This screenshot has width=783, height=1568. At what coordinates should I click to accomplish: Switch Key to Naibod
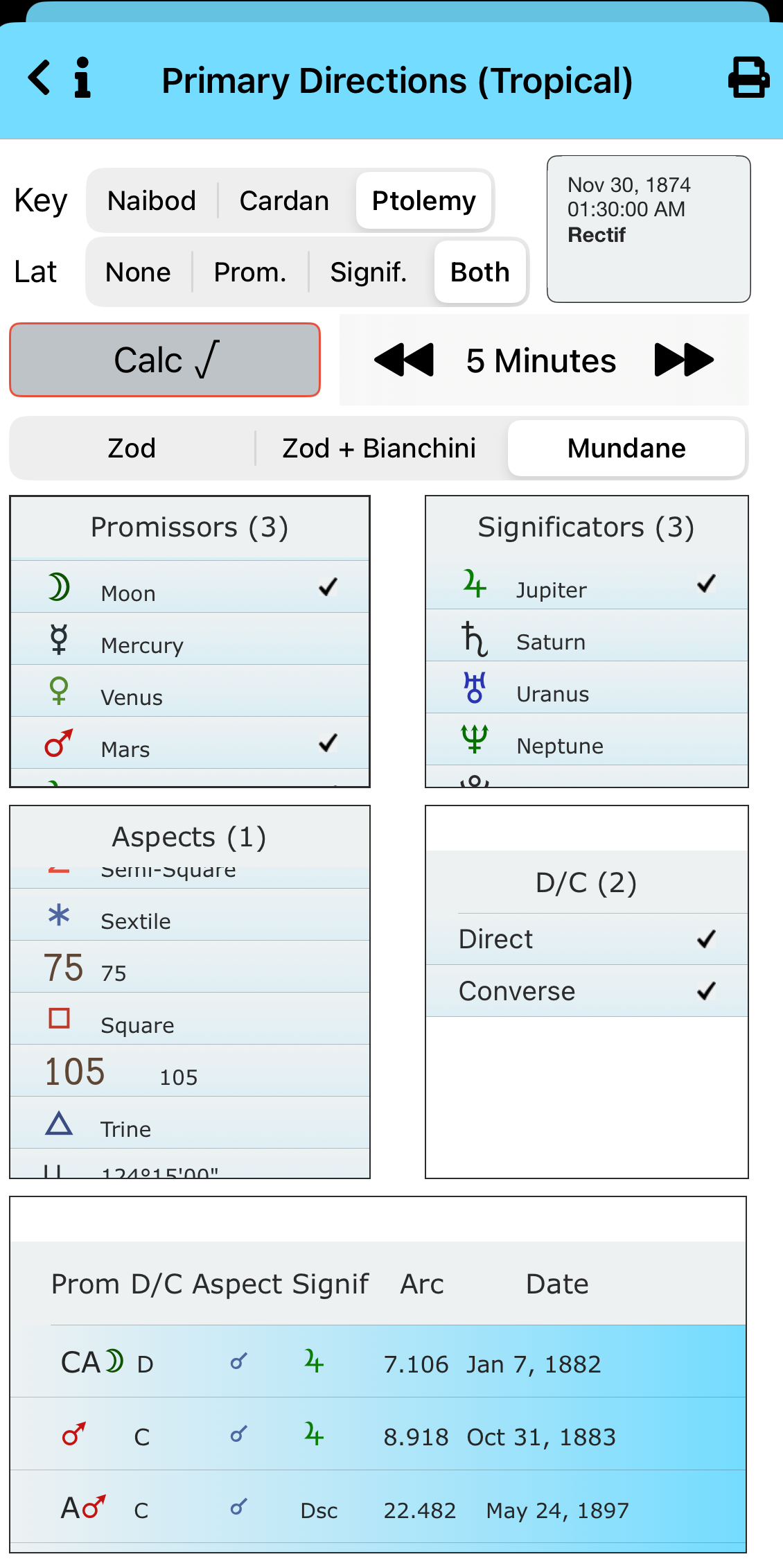152,201
